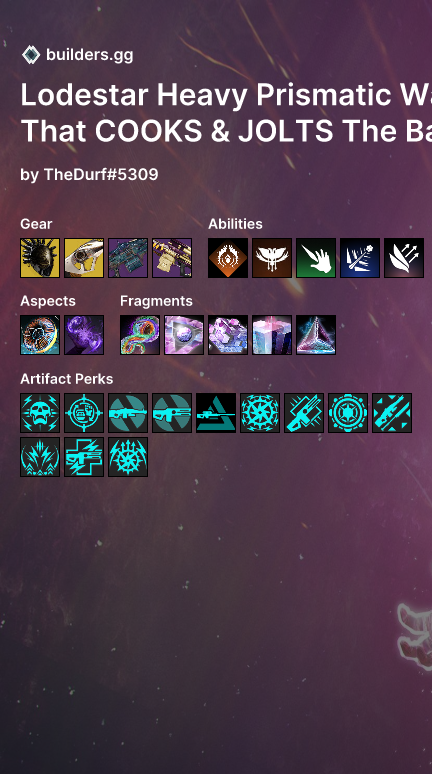This screenshot has height=774, width=432.
Task: Select the skull artifact perk
Action: coord(40,413)
